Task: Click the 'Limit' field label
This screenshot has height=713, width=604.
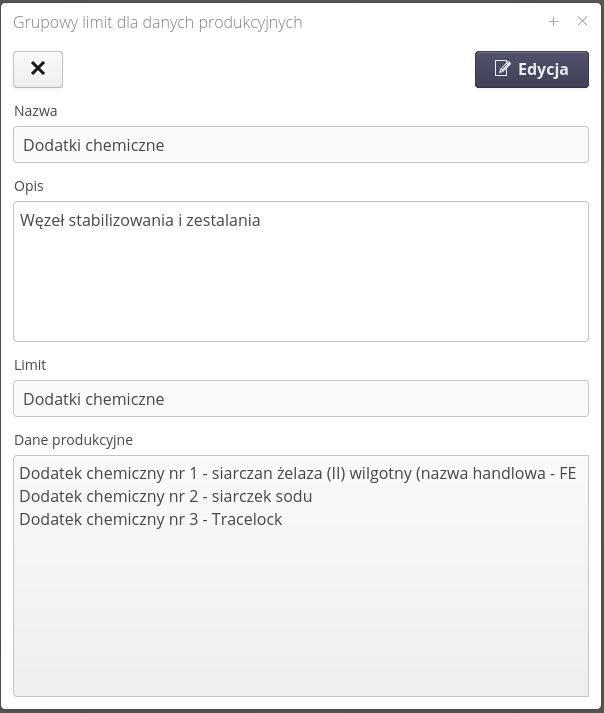Action: [x=30, y=365]
